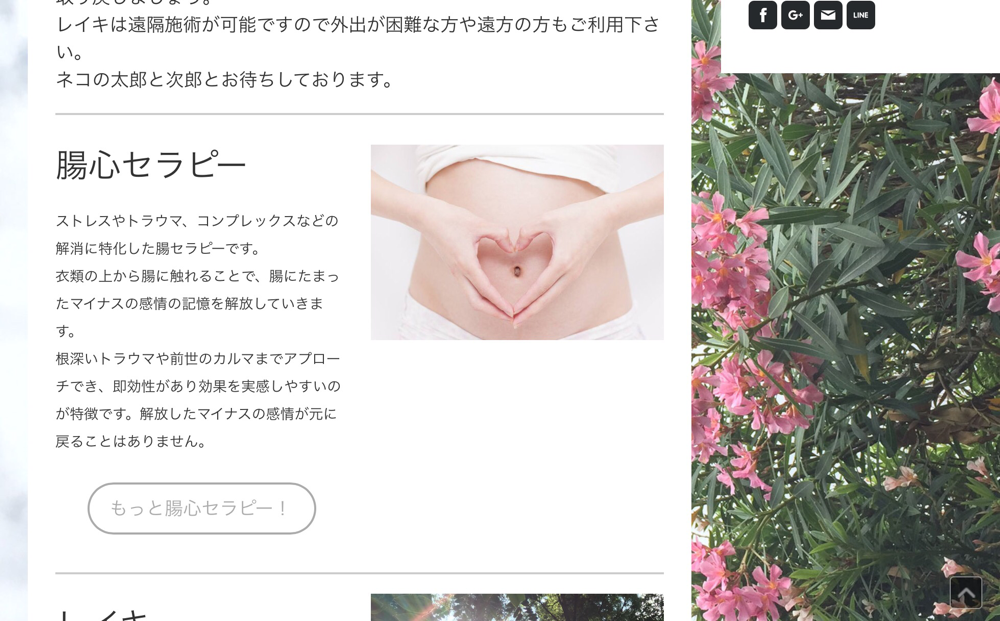1000x621 pixels.
Task: Click the heart-hands belly photo
Action: pos(517,242)
